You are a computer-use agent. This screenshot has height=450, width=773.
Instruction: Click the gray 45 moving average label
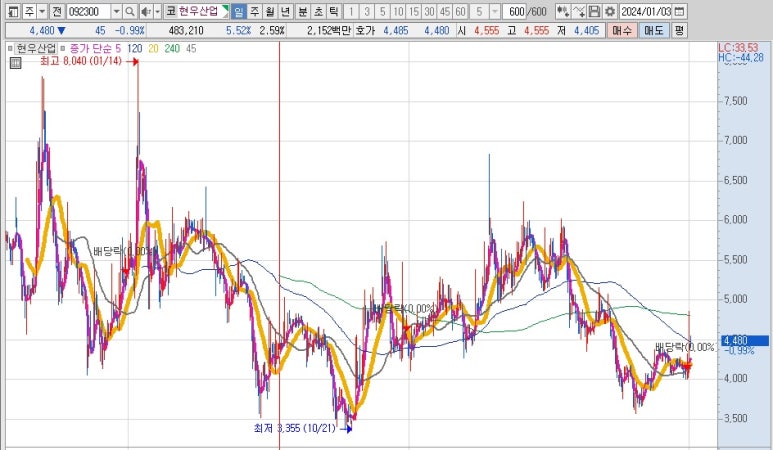coord(191,48)
